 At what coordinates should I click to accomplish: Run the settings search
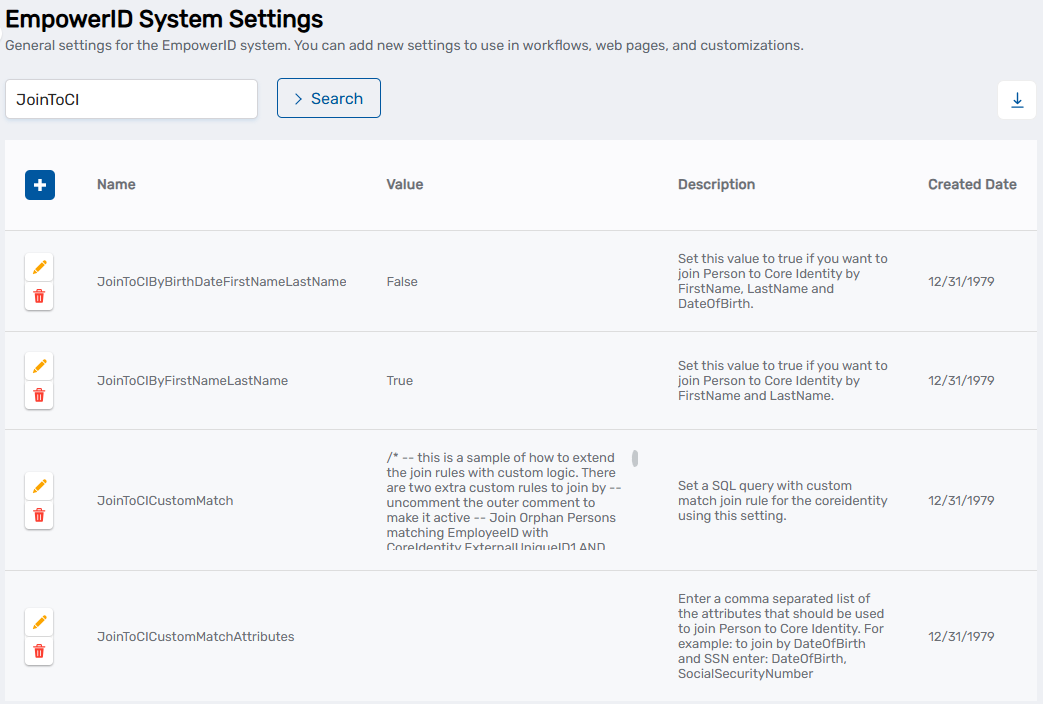point(328,98)
